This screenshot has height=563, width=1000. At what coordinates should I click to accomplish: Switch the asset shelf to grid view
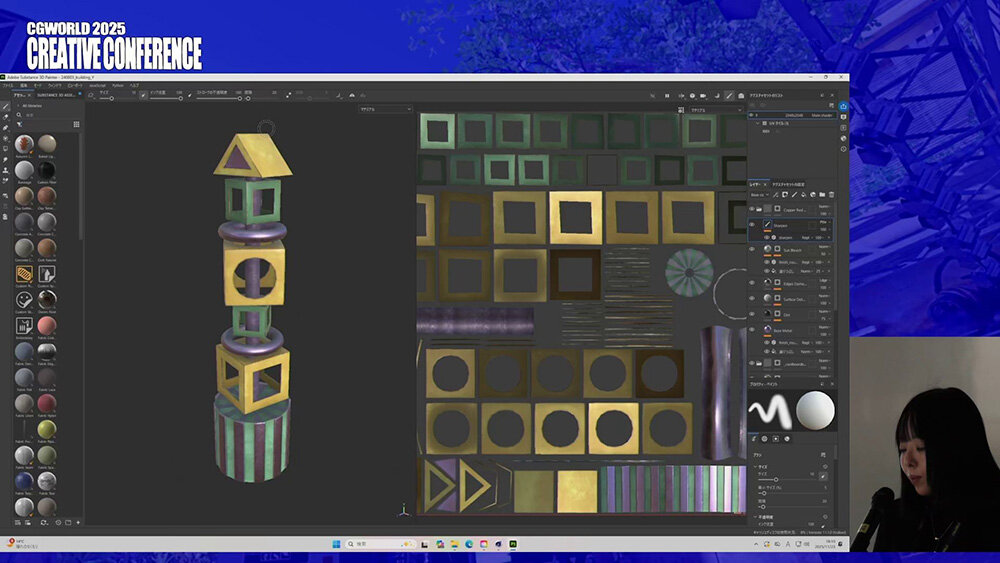76,124
